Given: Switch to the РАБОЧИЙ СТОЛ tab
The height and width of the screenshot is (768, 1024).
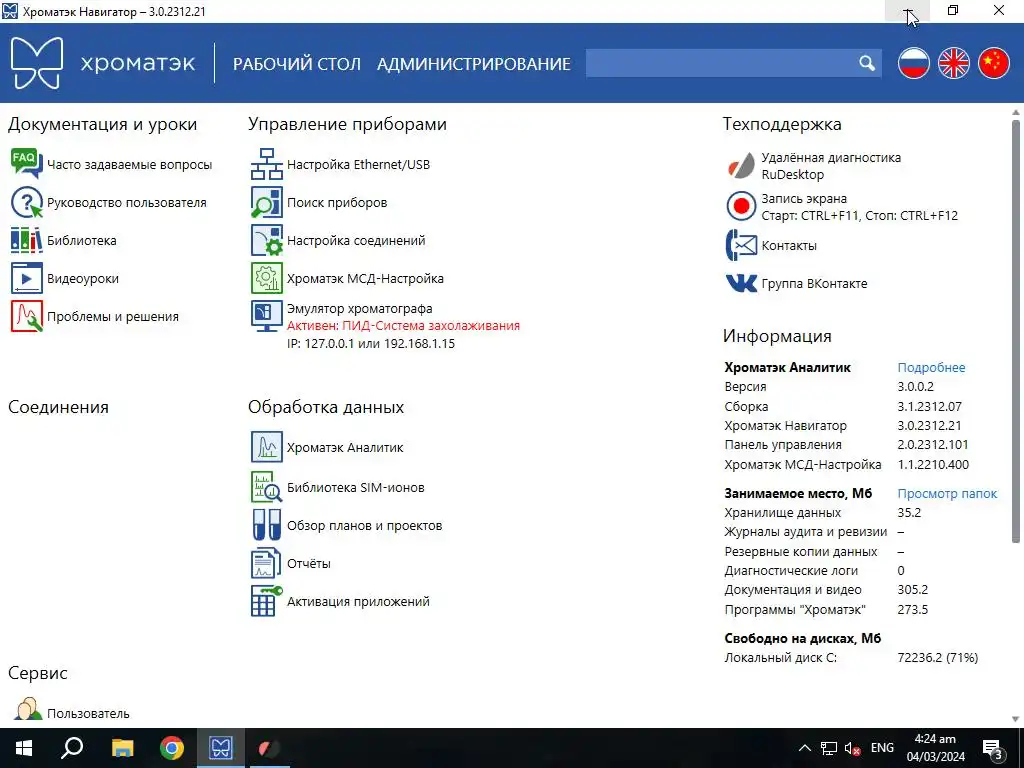Looking at the screenshot, I should coord(297,63).
